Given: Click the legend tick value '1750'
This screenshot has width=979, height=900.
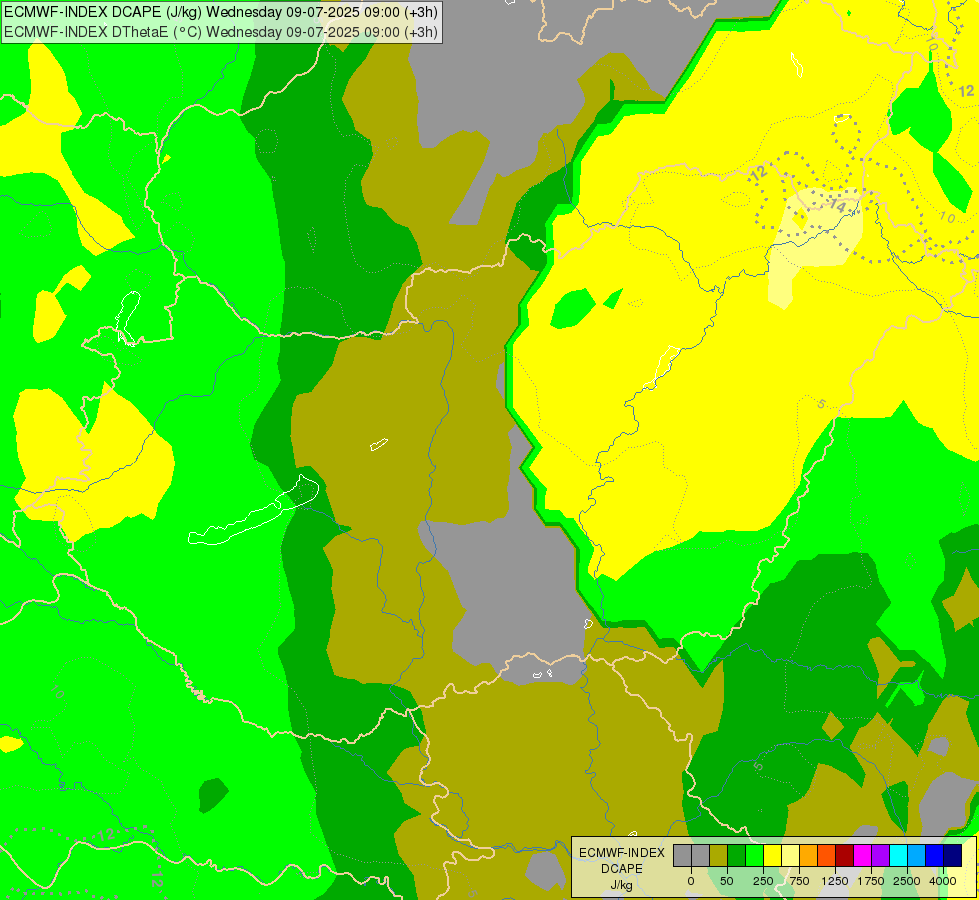Looking at the screenshot, I should [x=871, y=881].
